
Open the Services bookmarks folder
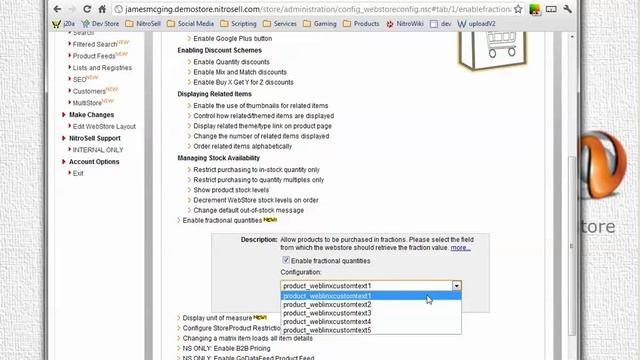click(x=280, y=24)
